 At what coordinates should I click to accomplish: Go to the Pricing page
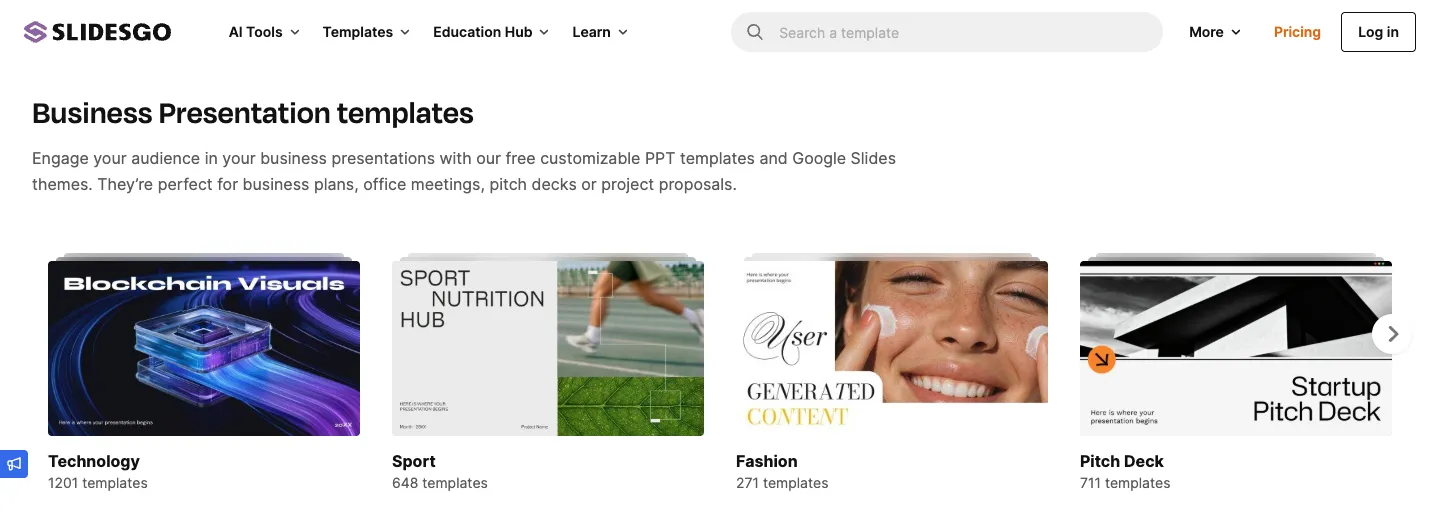[1297, 32]
